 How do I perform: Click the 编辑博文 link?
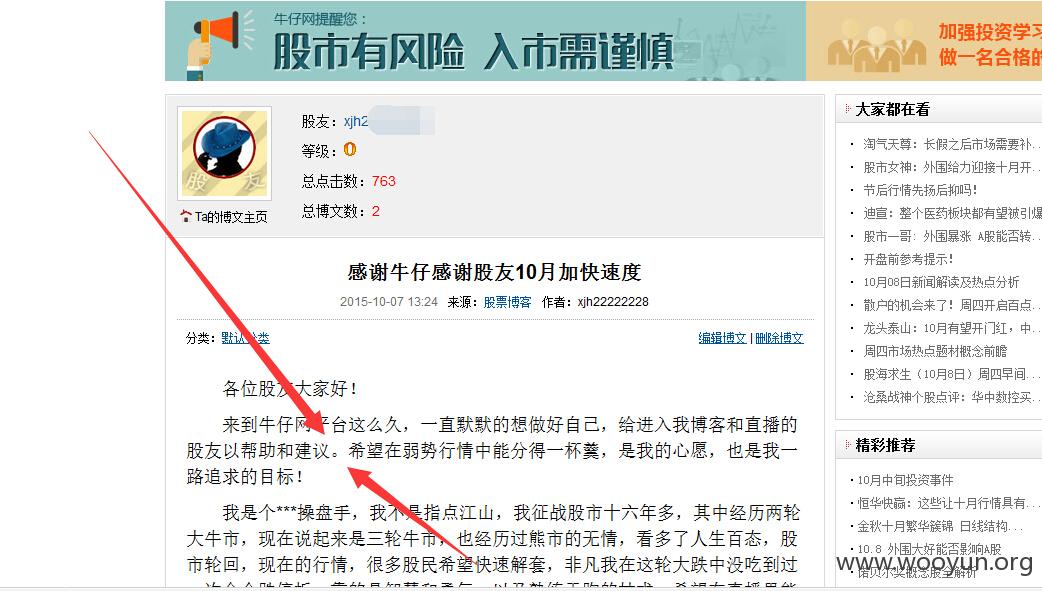722,338
